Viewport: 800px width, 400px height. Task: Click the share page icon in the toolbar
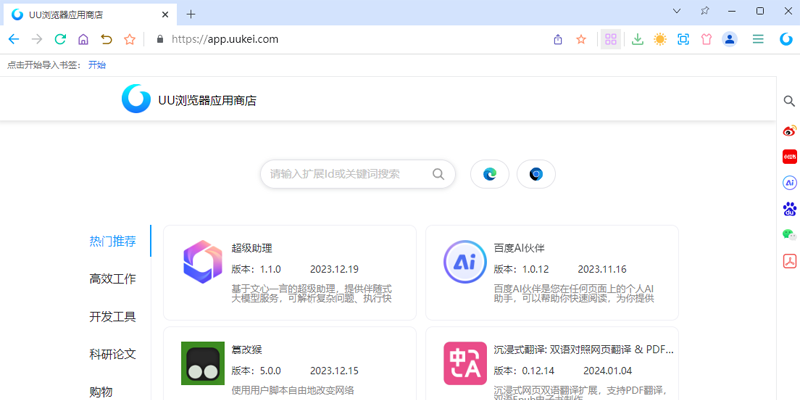coord(558,39)
